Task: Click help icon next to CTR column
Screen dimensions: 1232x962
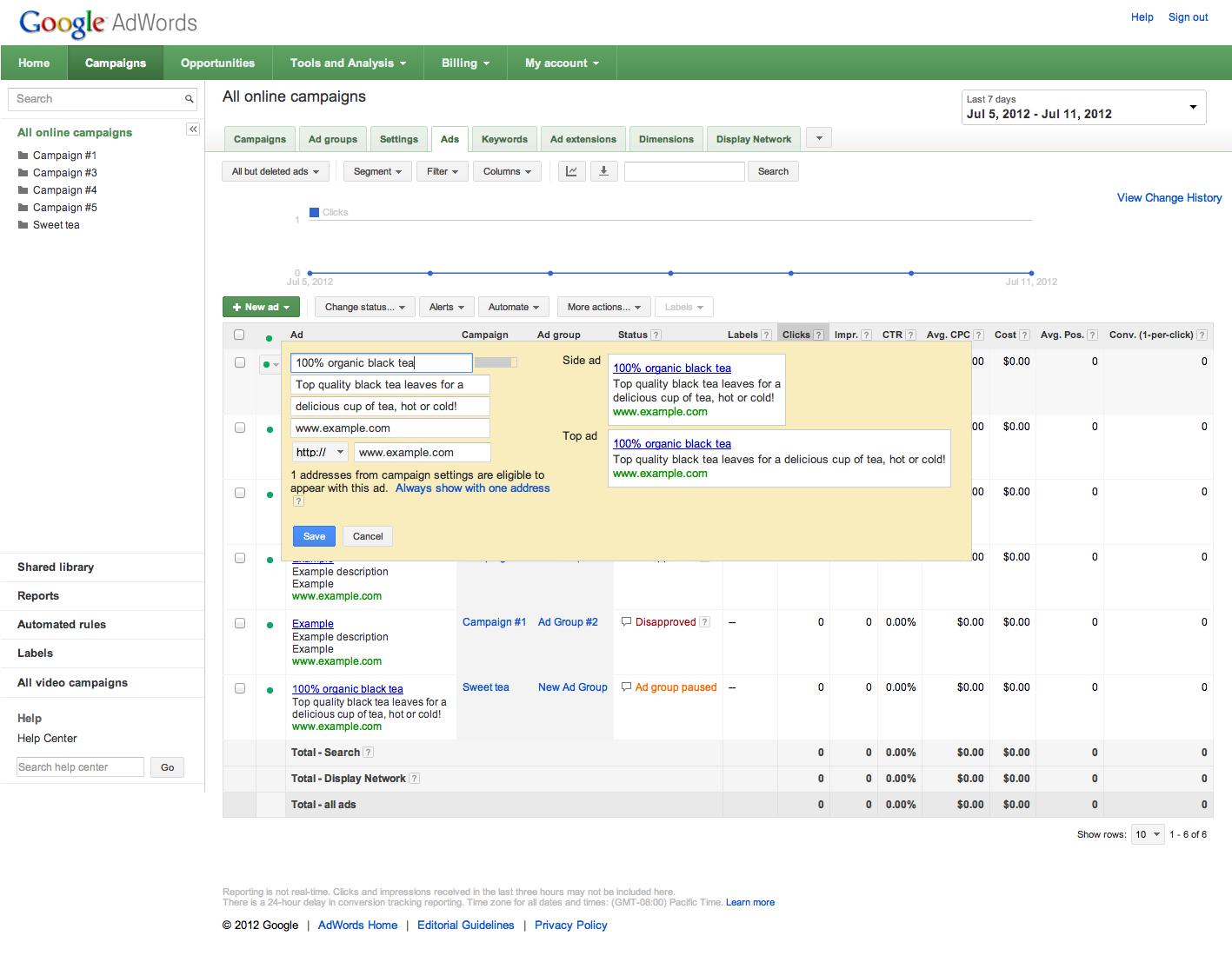Action: pyautogui.click(x=910, y=335)
